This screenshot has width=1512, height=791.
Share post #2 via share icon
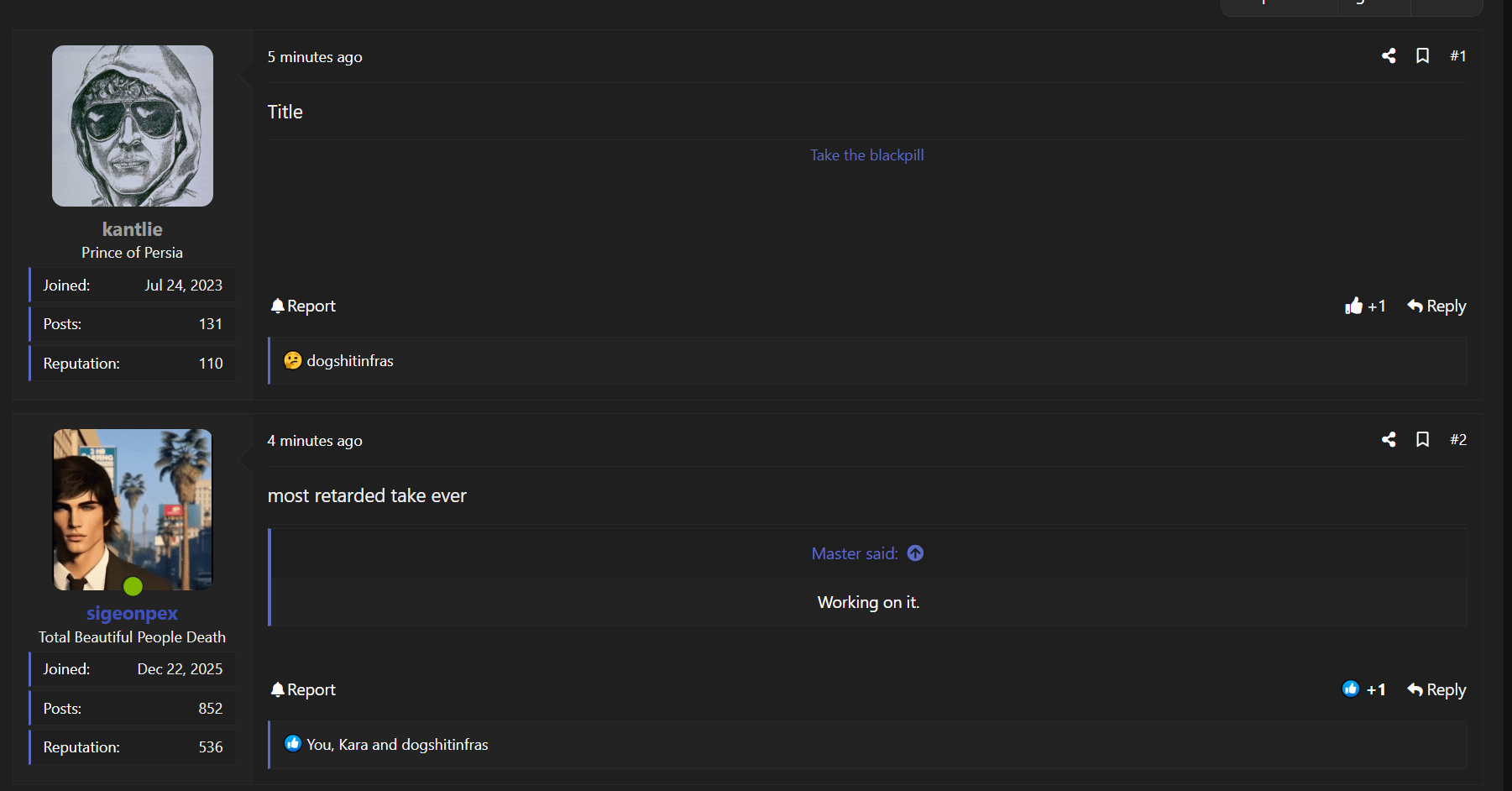coord(1389,439)
